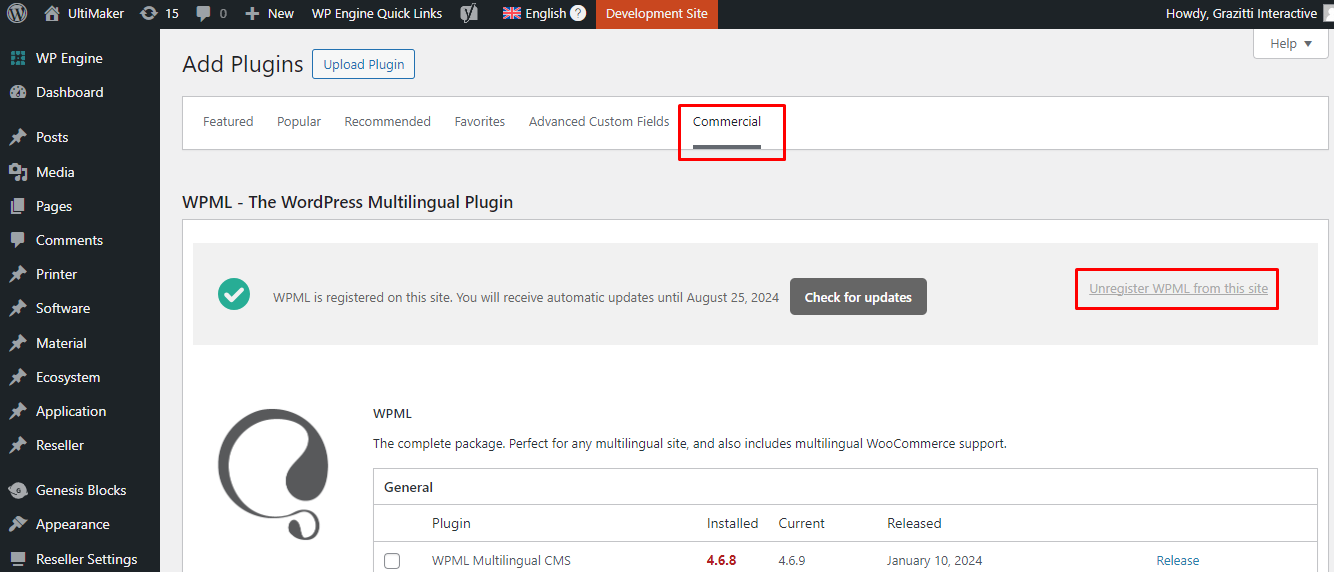Click the Material pin icon
1334x572 pixels.
click(x=18, y=343)
